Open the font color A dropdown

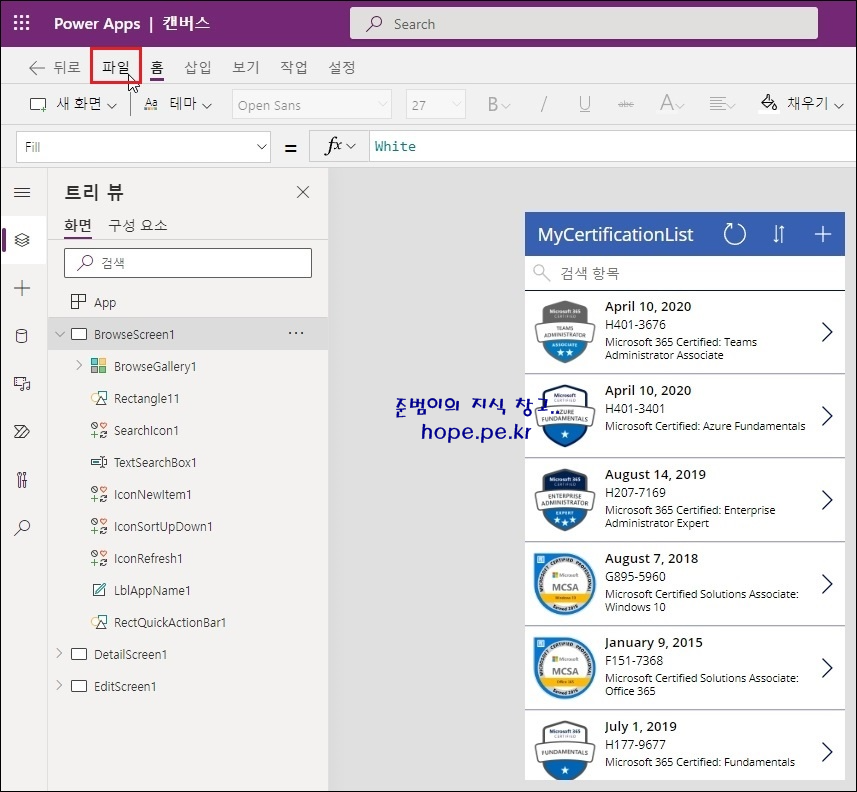tap(672, 103)
